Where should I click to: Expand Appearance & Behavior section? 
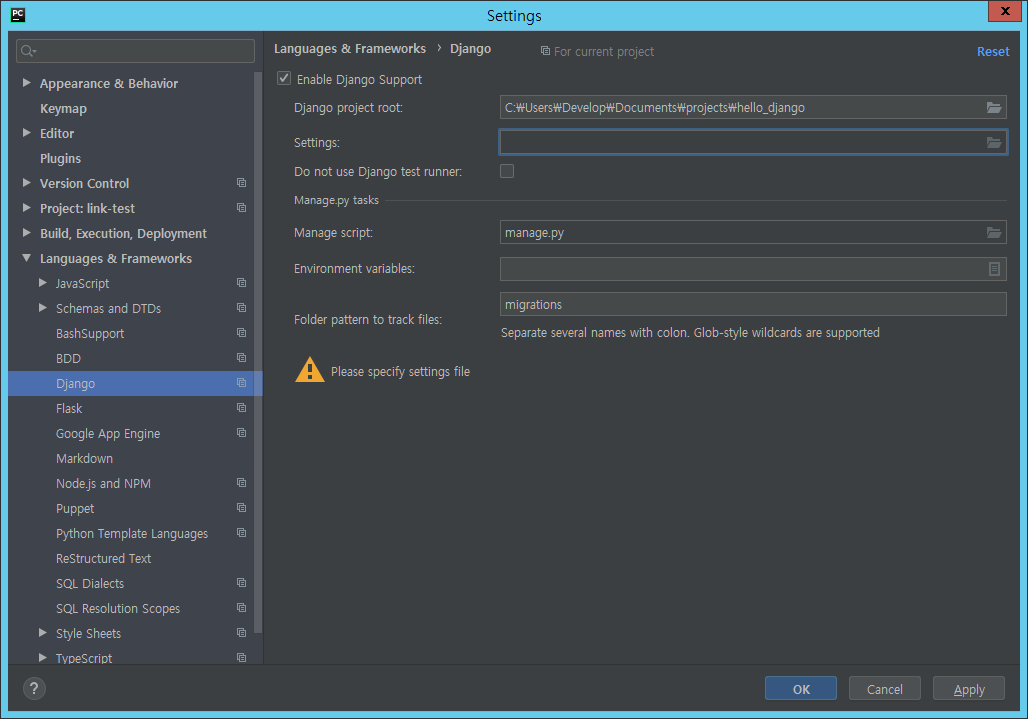point(27,83)
